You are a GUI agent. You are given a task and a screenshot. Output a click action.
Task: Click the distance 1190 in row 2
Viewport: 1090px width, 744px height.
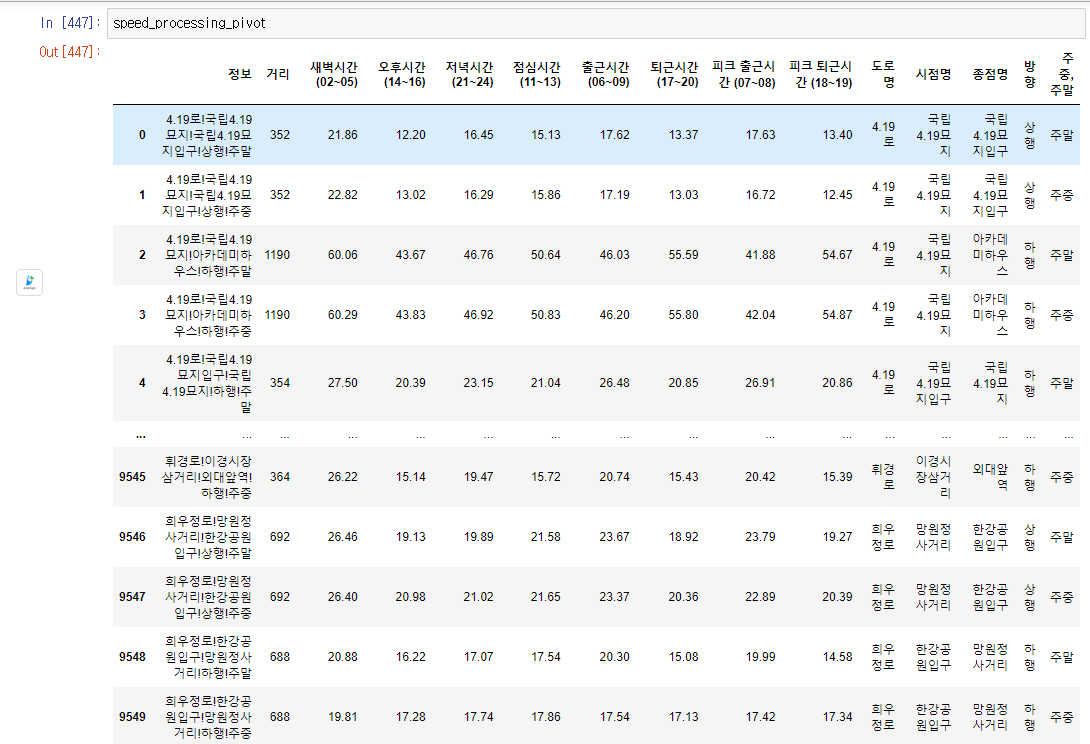click(x=277, y=254)
